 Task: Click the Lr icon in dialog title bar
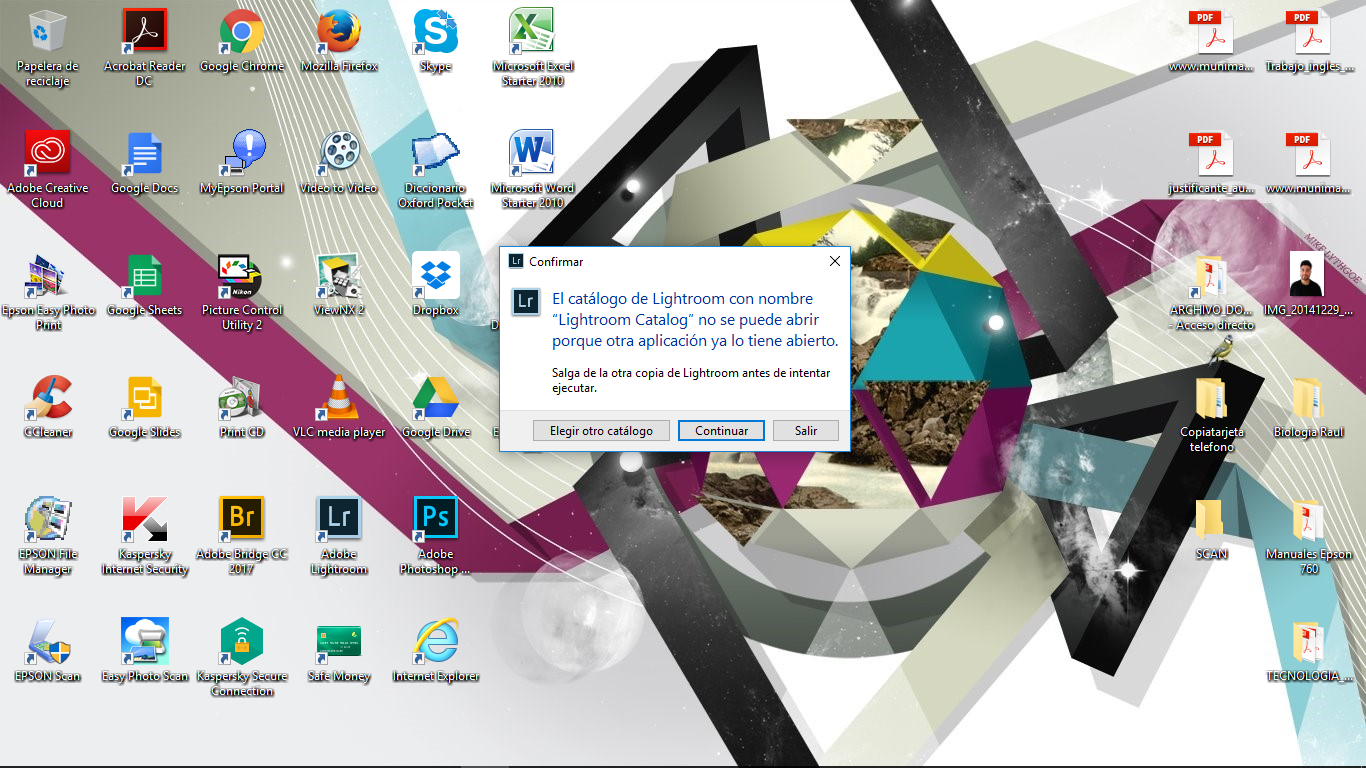[516, 261]
